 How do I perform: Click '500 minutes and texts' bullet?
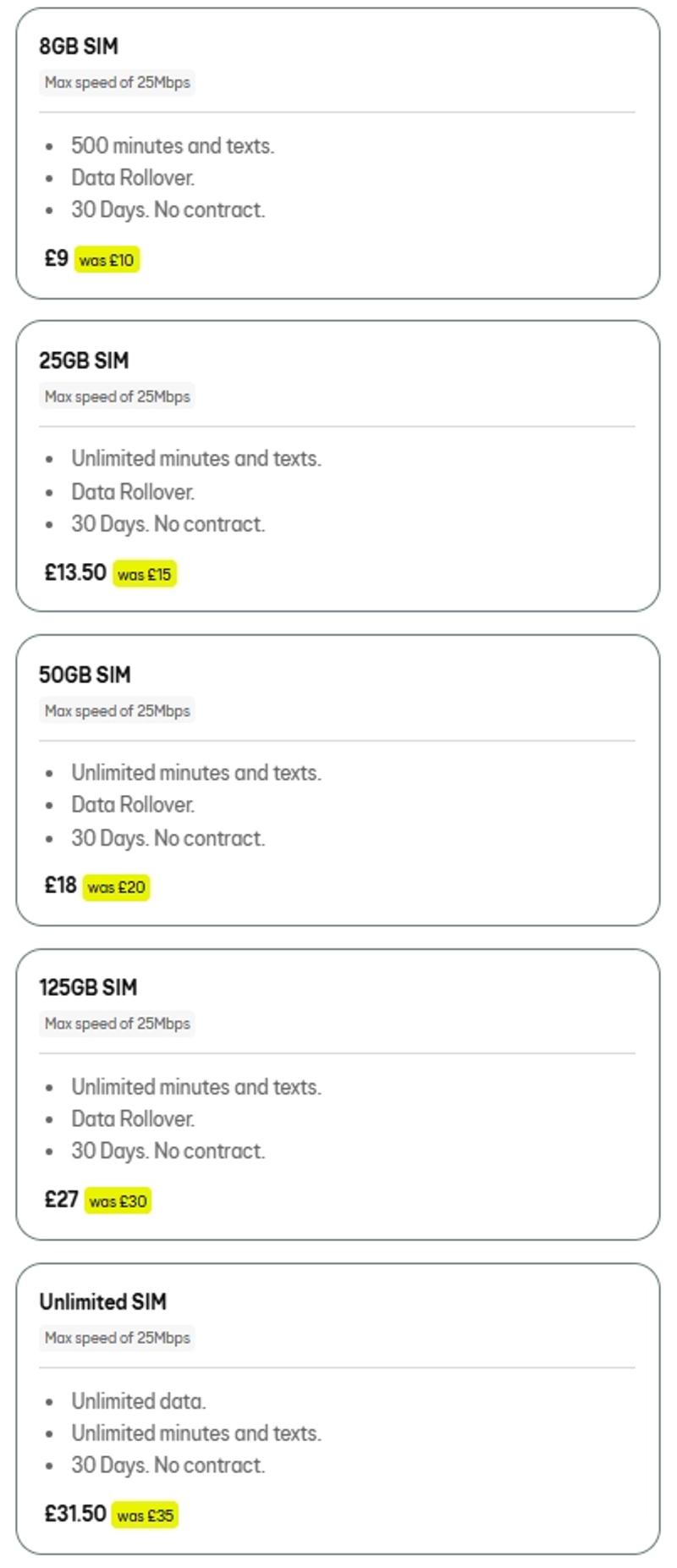pyautogui.click(x=173, y=146)
